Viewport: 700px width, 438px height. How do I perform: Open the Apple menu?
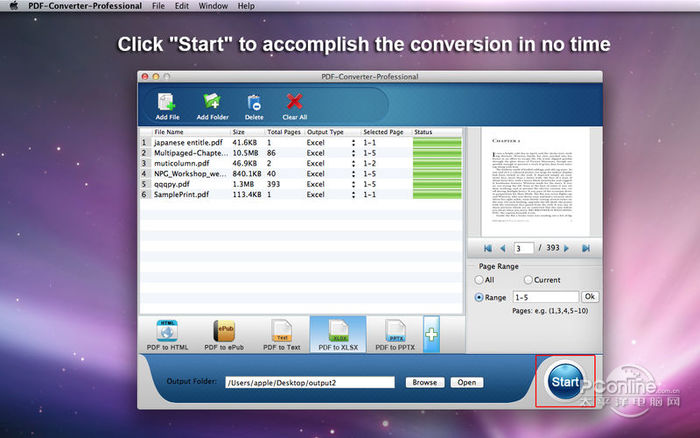click(13, 6)
